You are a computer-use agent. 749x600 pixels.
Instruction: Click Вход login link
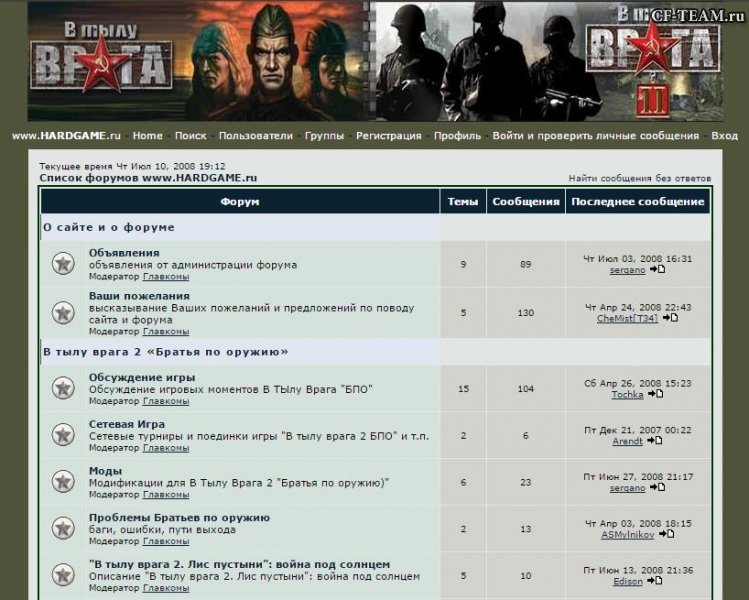click(x=725, y=136)
